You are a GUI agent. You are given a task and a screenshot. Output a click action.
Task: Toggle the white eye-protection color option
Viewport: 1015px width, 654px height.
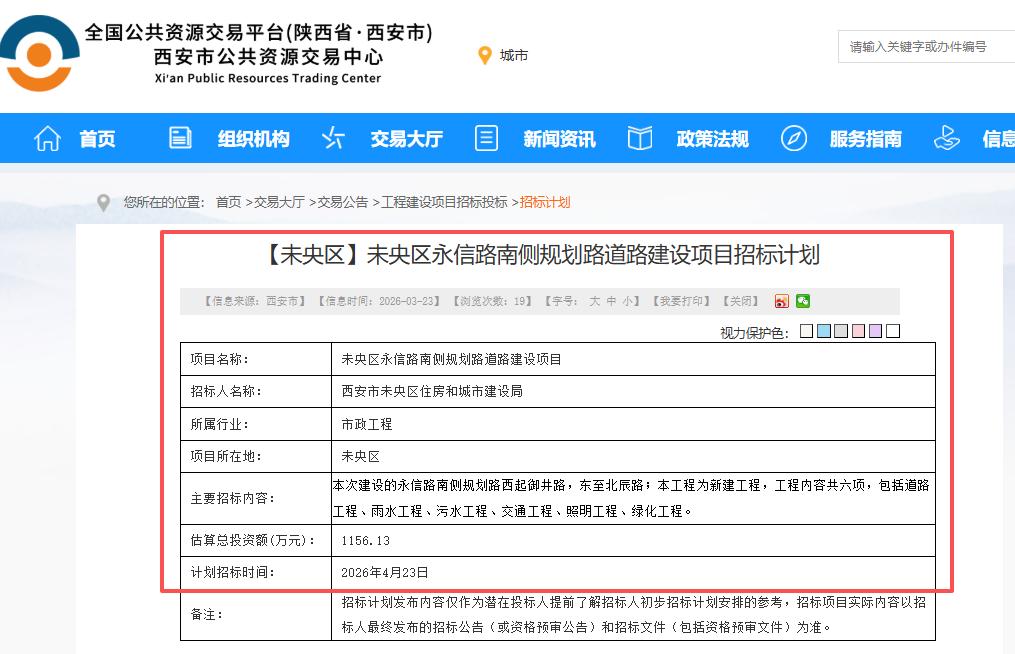click(892, 331)
